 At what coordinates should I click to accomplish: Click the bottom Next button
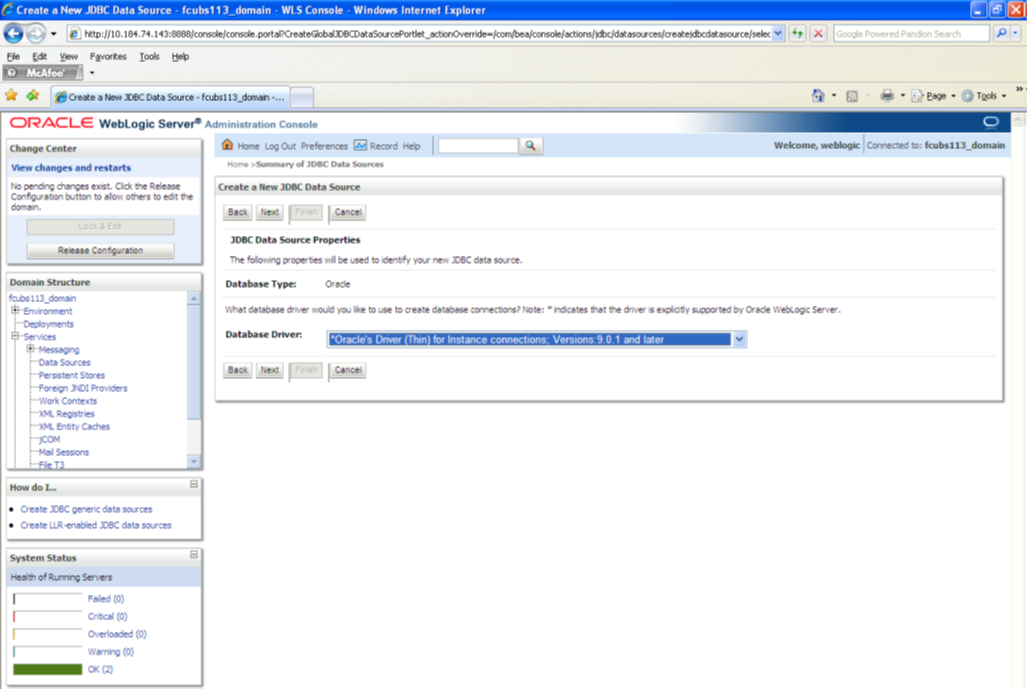click(x=269, y=370)
